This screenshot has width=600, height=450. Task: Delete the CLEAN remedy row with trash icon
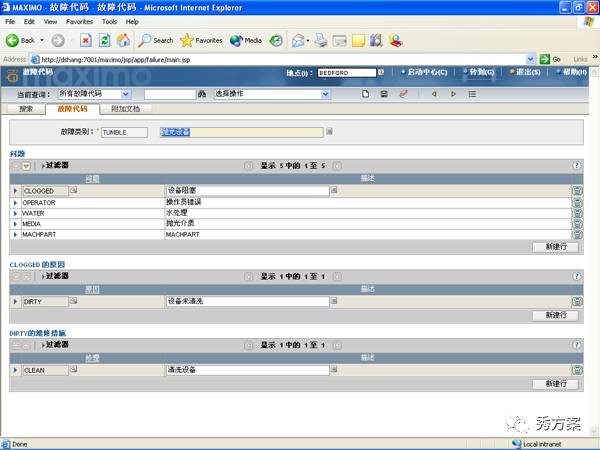click(577, 370)
